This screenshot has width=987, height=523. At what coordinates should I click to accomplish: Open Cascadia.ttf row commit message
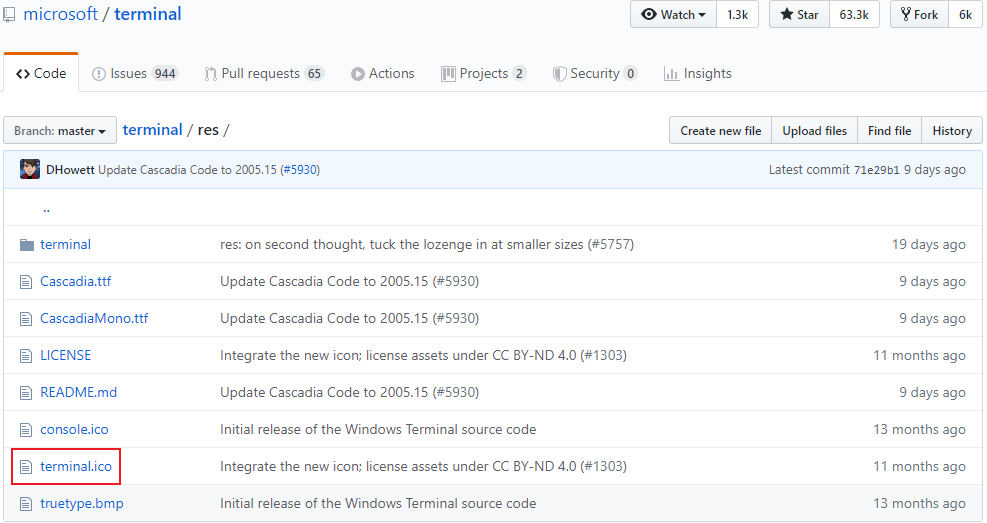(349, 281)
